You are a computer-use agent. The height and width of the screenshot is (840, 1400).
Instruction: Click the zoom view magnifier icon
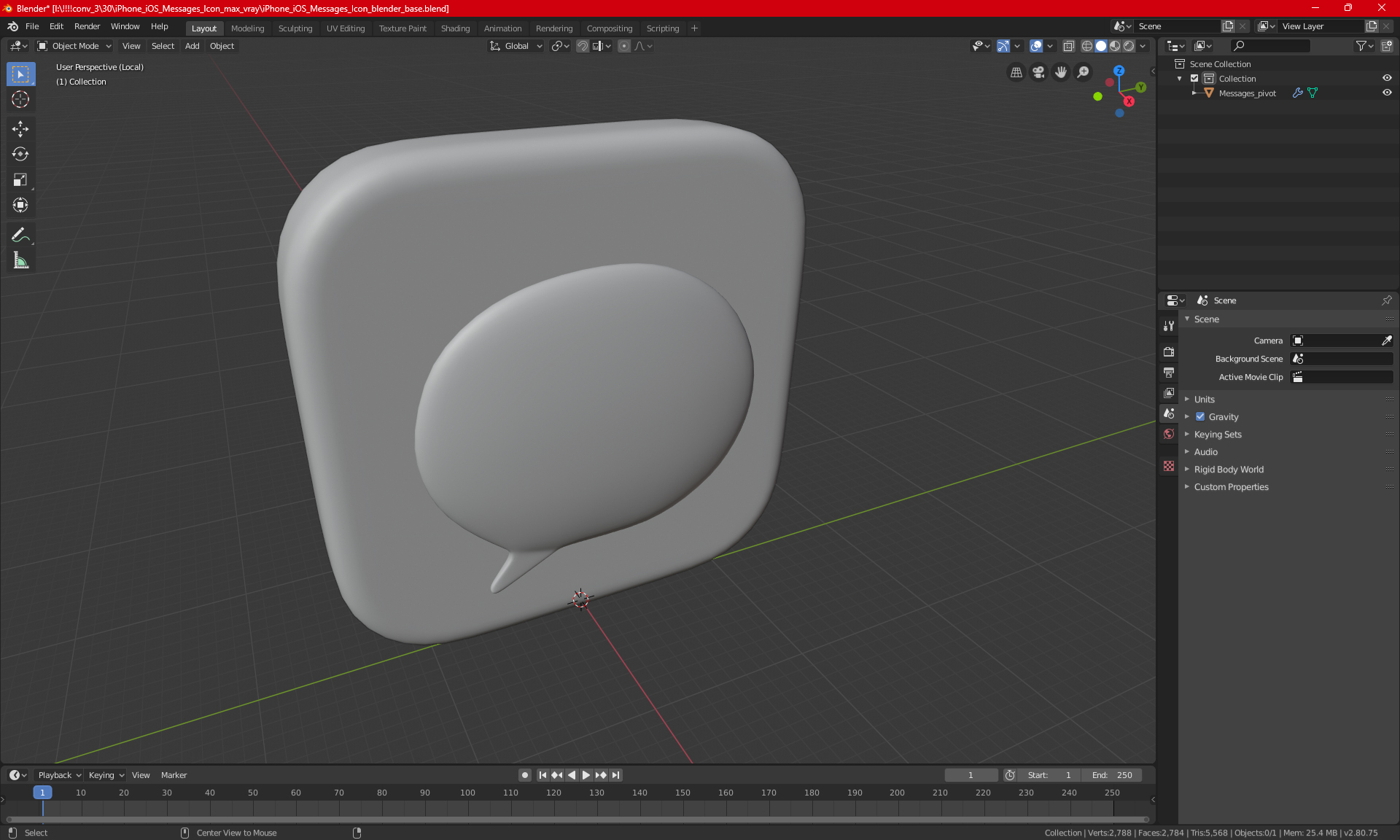coord(1084,72)
